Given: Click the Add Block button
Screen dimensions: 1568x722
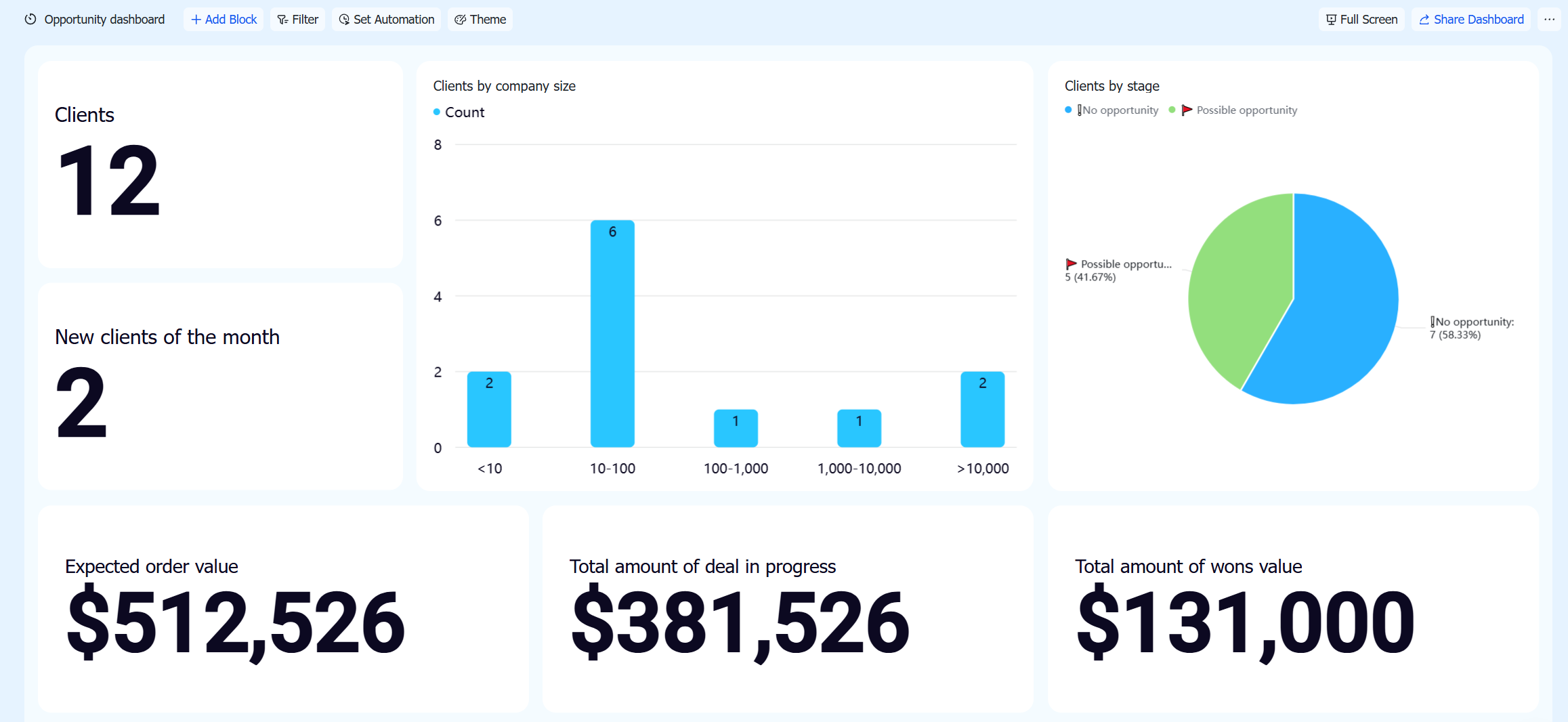Looking at the screenshot, I should 224,20.
